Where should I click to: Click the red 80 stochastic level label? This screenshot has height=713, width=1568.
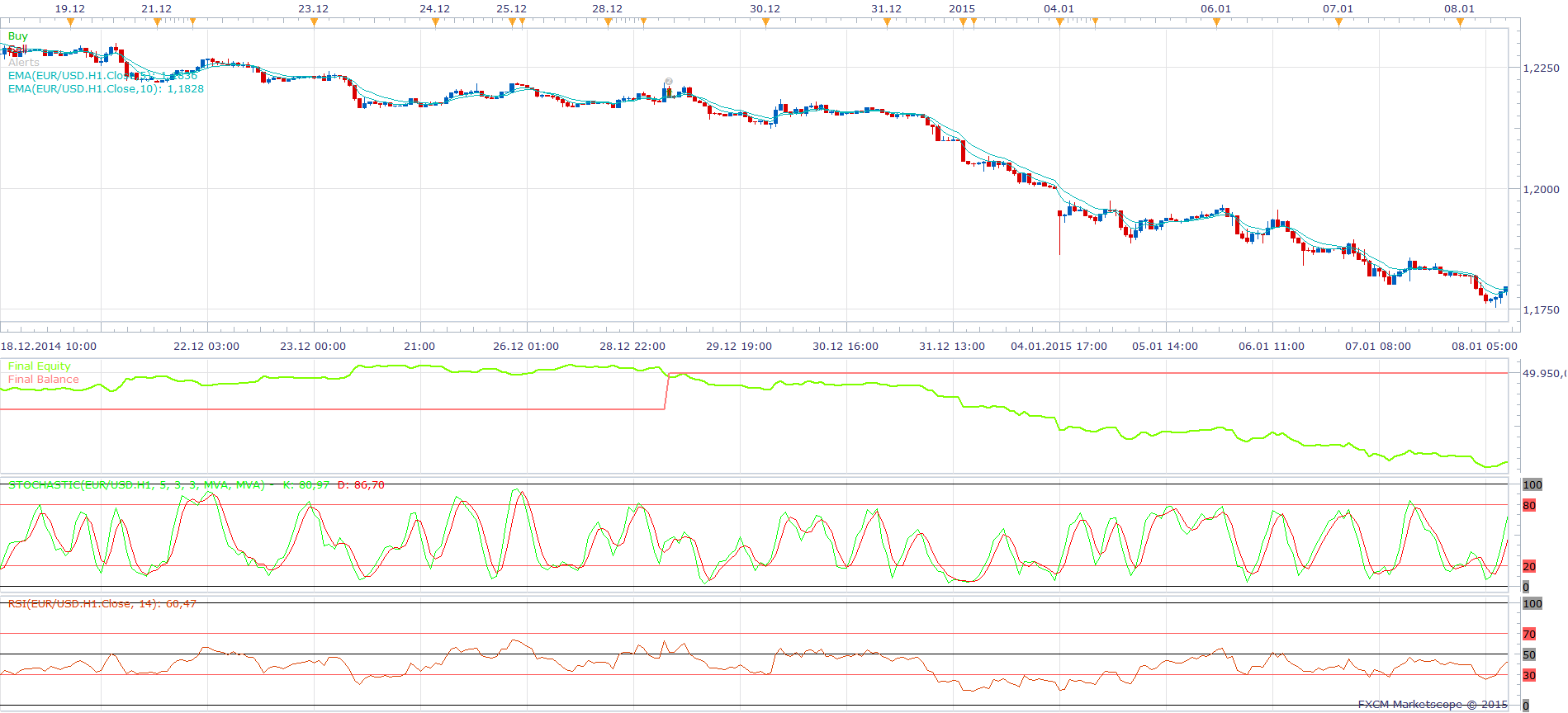(1529, 506)
